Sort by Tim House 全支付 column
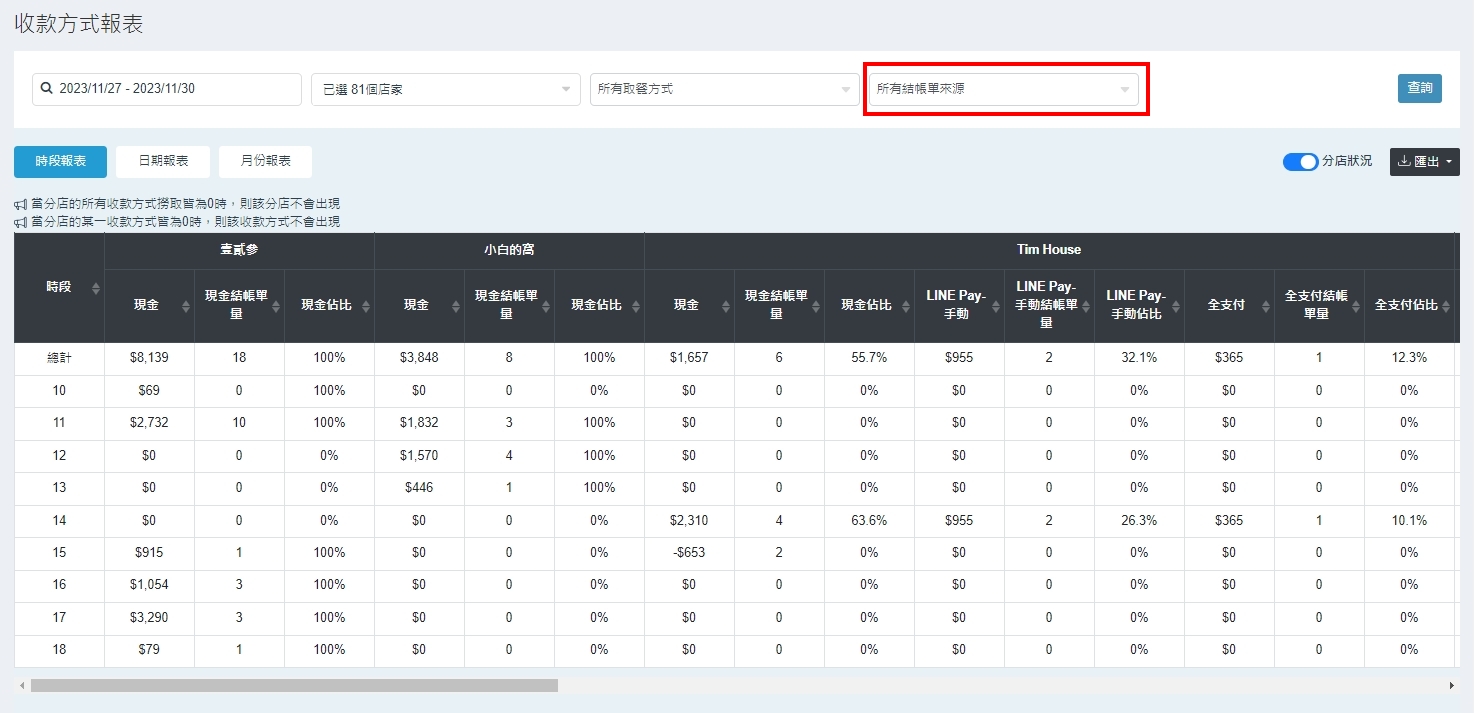 pos(1266,306)
